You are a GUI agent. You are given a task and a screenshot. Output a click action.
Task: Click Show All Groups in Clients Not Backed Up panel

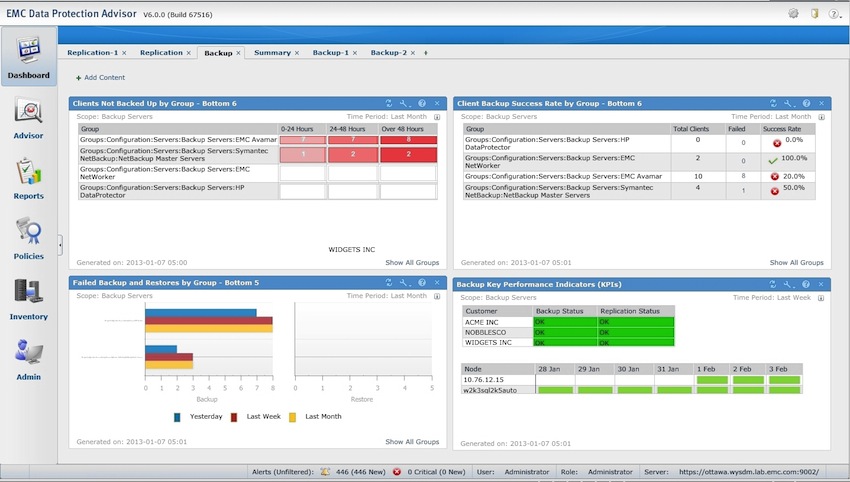tap(412, 262)
